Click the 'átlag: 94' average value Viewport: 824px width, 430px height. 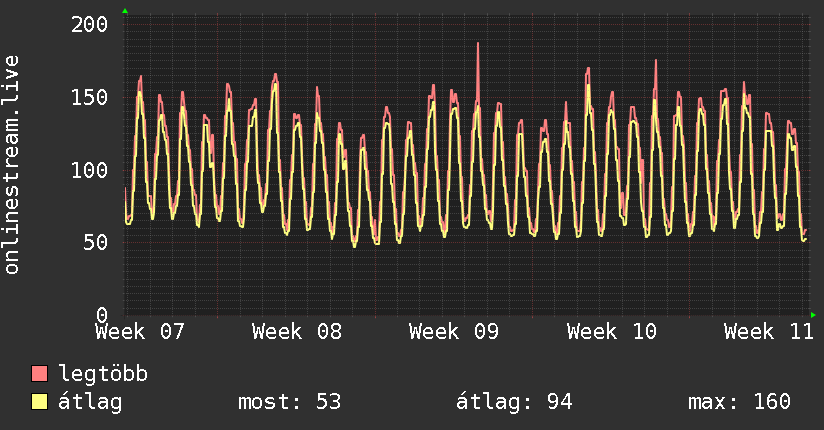[514, 402]
